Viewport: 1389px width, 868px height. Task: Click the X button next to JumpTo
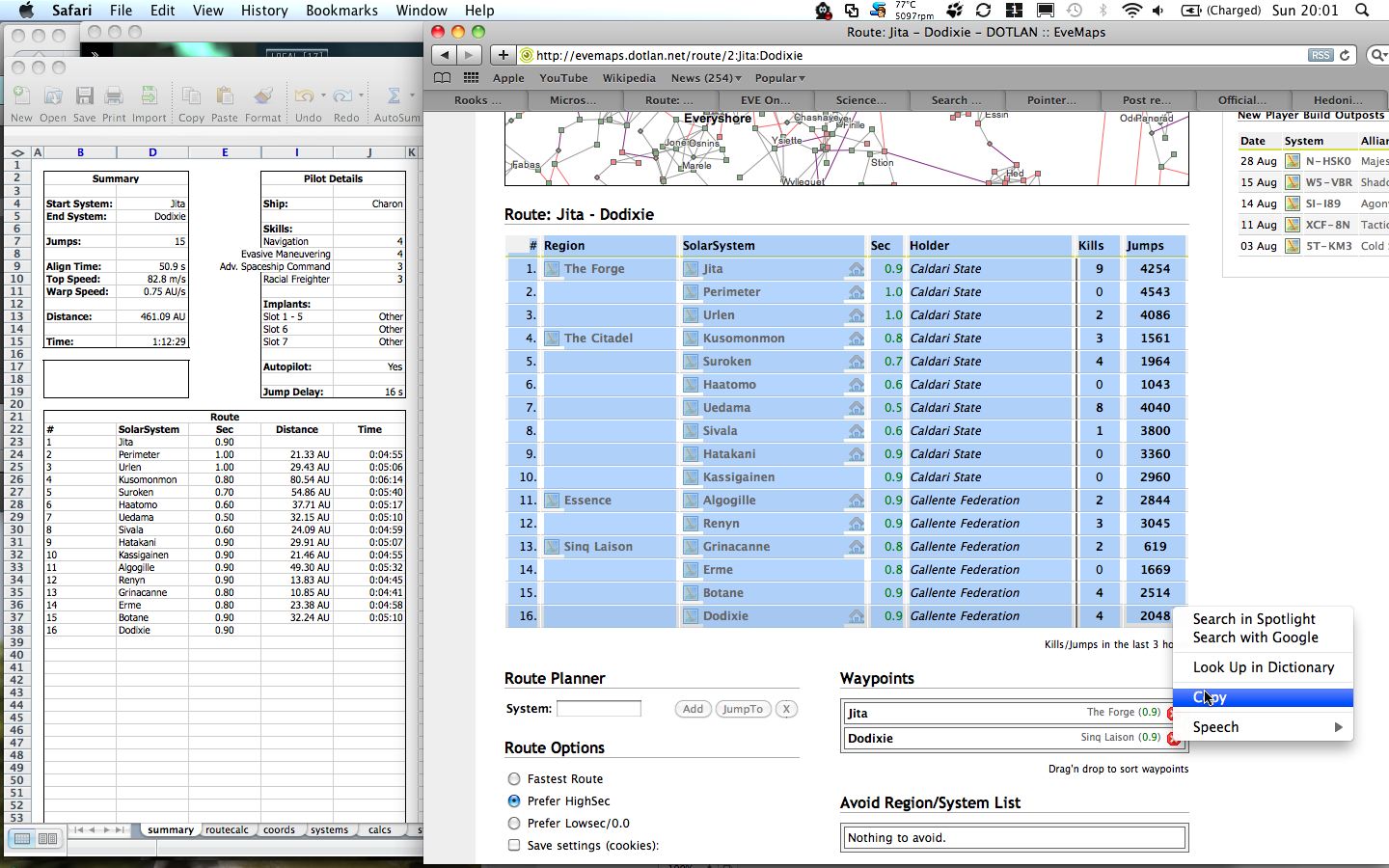(786, 709)
